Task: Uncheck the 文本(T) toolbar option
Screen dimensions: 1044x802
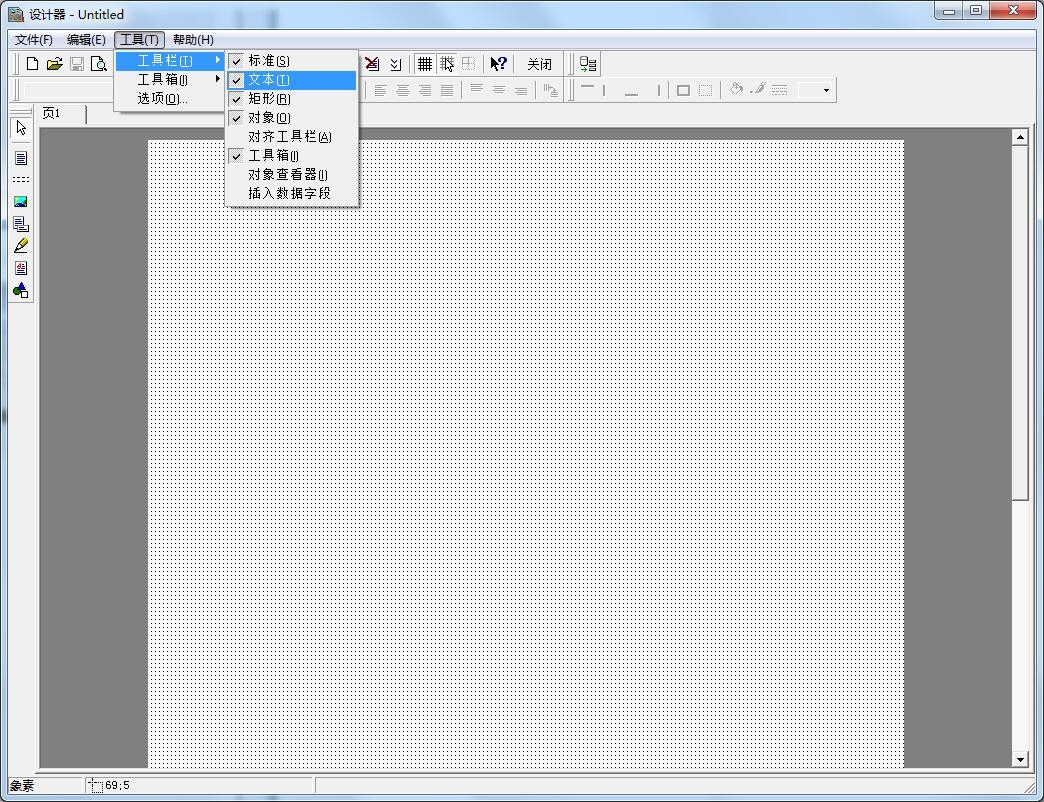Action: click(x=292, y=80)
